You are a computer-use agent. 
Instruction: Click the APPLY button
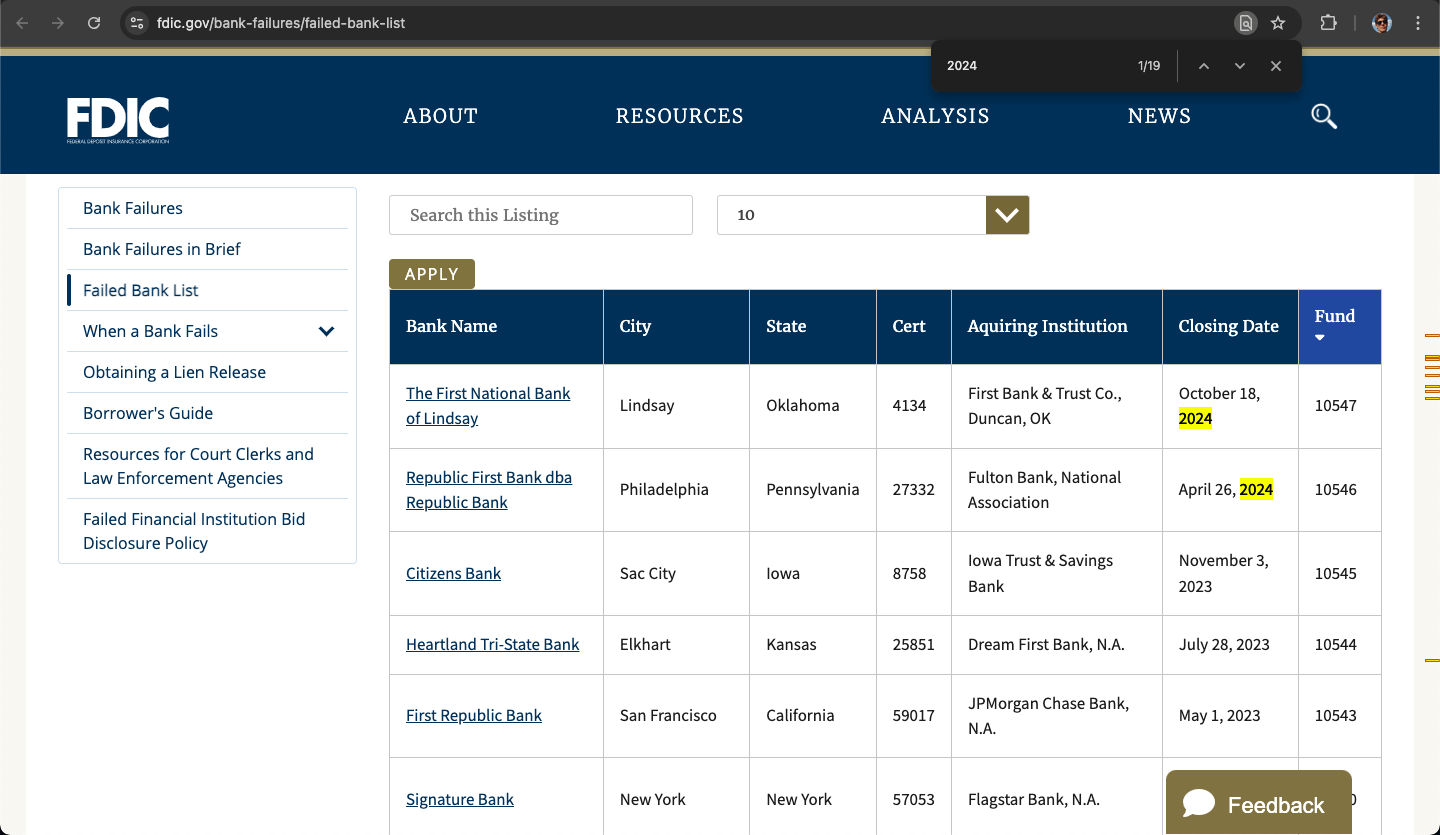tap(432, 274)
